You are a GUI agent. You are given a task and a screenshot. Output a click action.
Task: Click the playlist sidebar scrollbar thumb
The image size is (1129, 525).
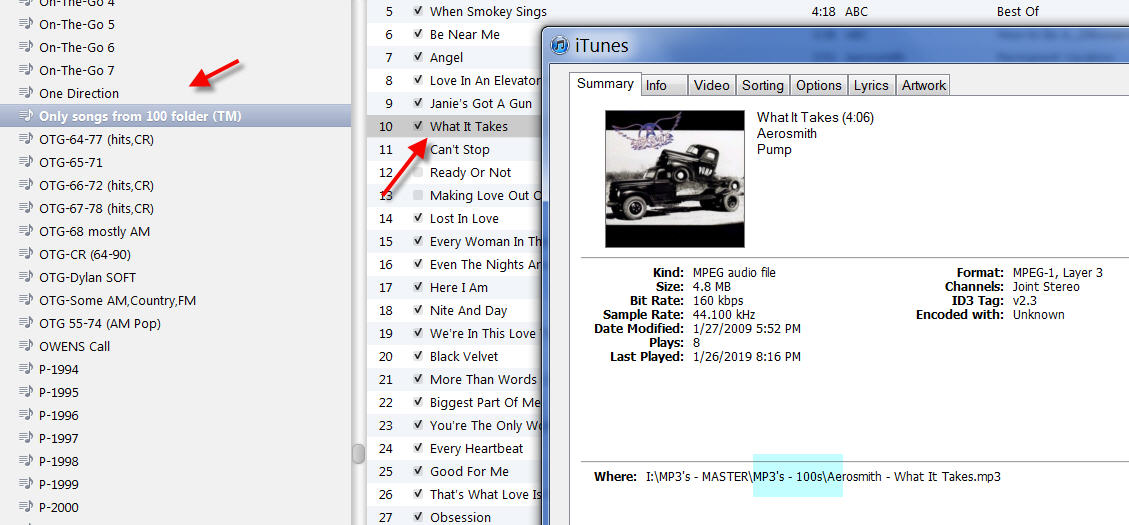(358, 454)
